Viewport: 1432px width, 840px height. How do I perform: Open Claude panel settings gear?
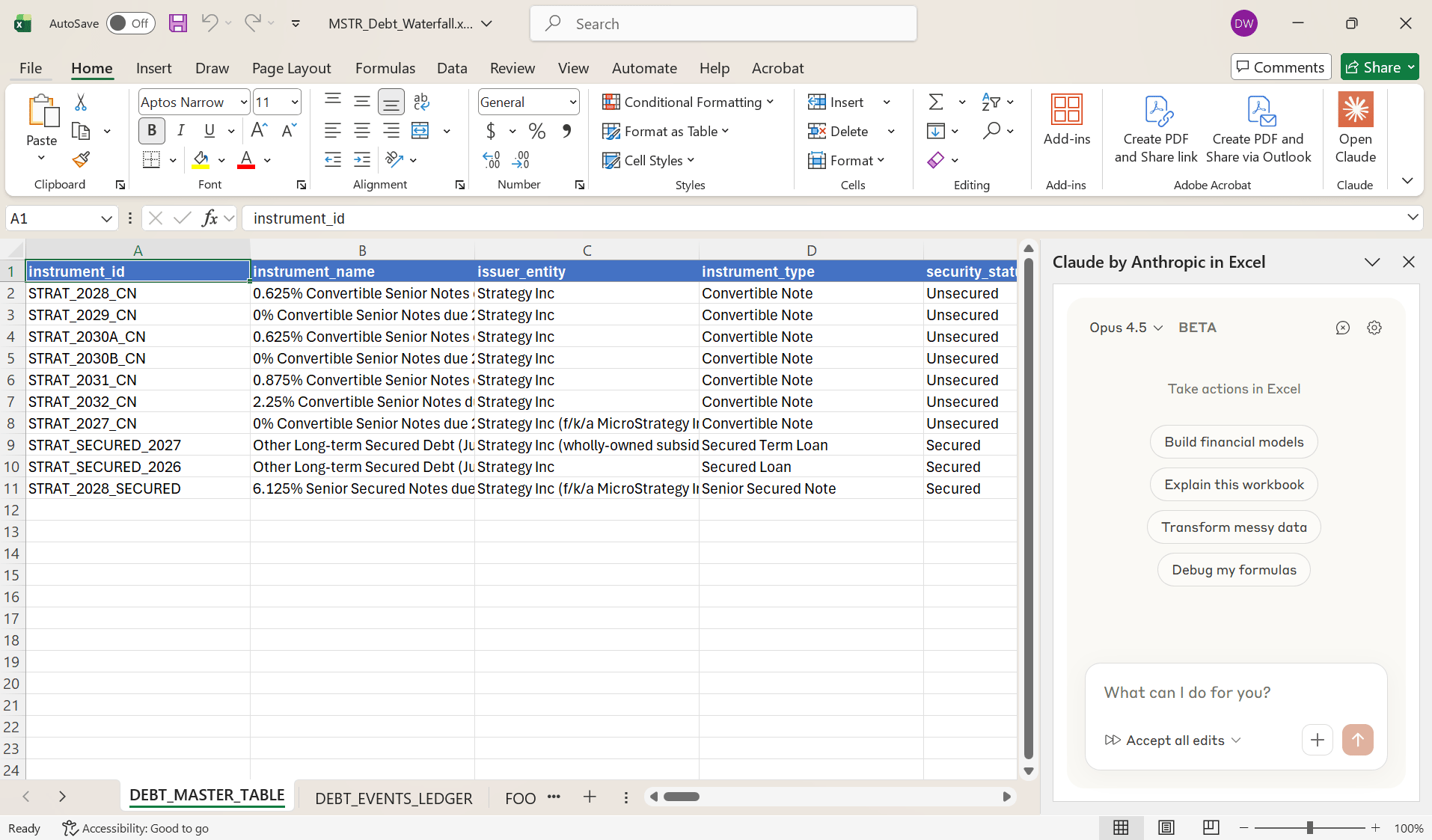click(1374, 328)
